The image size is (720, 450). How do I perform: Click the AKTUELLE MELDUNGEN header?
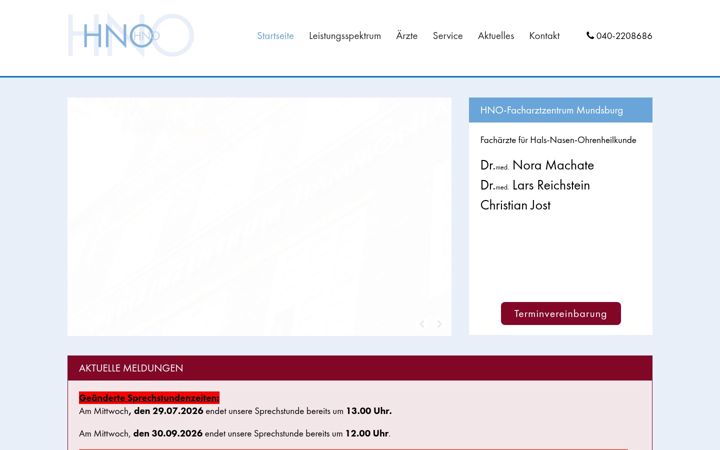pos(360,368)
